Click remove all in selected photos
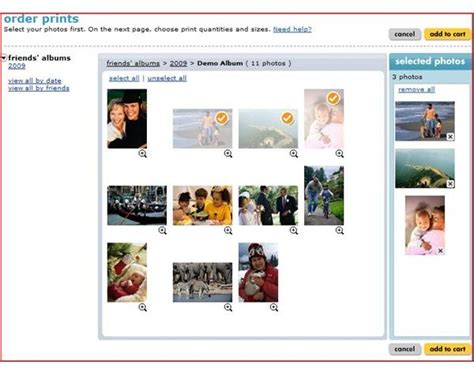 coord(417,90)
